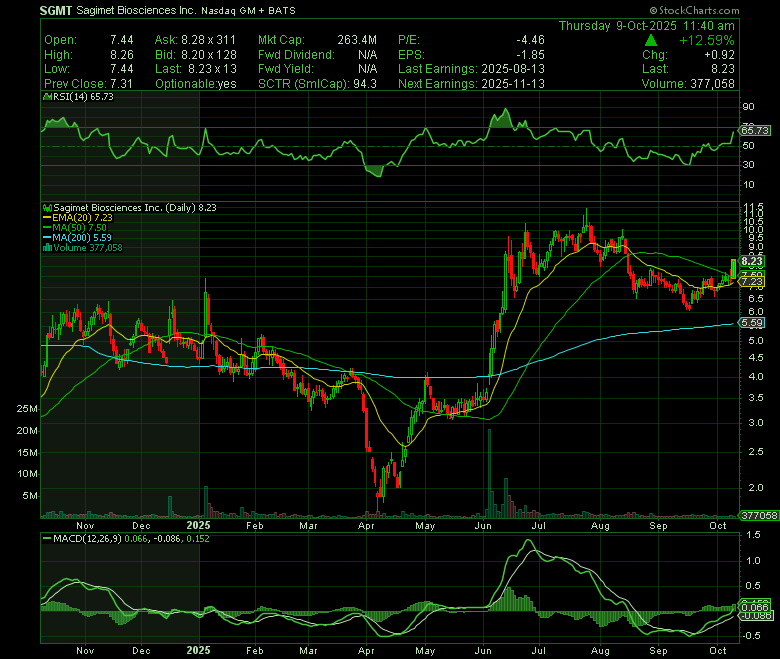
Task: Click the Sagimet Biosciences Inc. (Daily) 8.23 legend
Action: [x=135, y=208]
